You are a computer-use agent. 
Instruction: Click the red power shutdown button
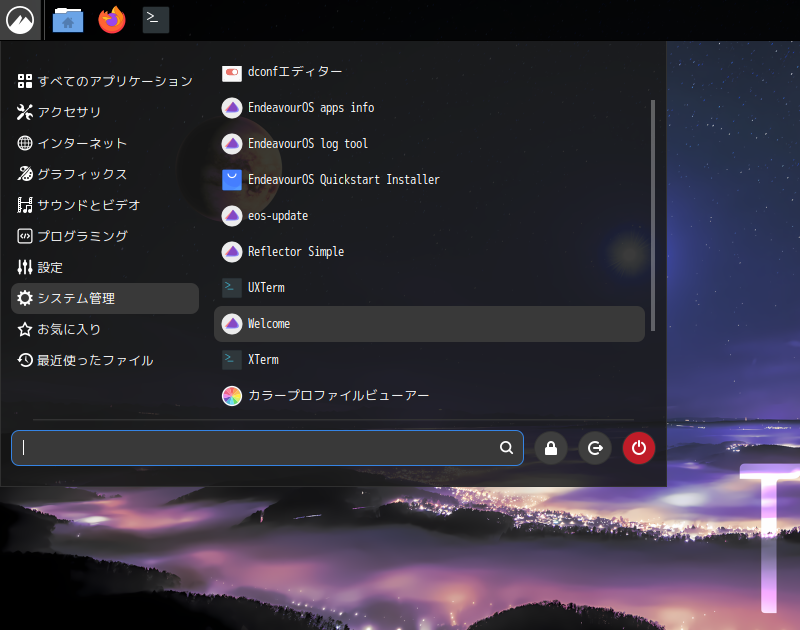pyautogui.click(x=639, y=448)
